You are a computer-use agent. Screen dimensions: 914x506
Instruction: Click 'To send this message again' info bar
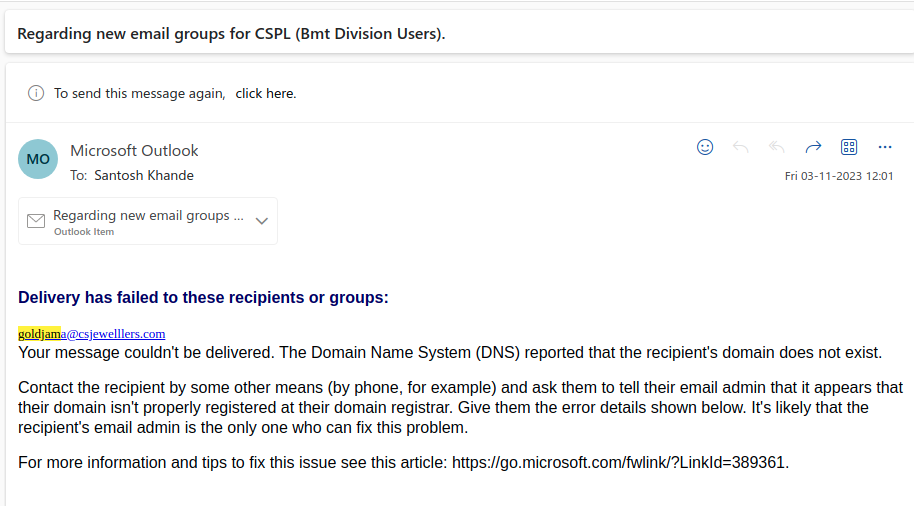(x=460, y=93)
